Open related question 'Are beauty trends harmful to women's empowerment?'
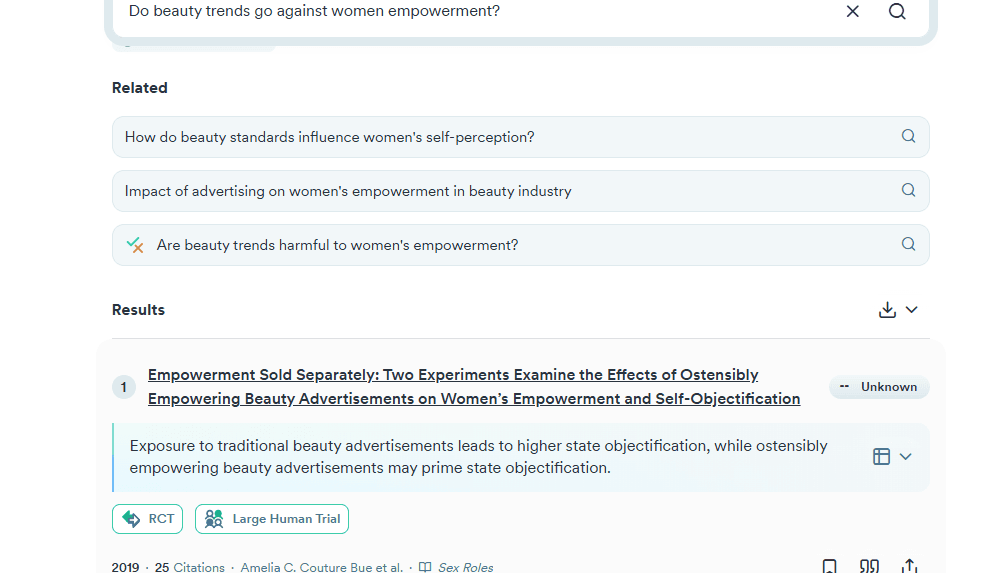989x573 pixels. 520,245
